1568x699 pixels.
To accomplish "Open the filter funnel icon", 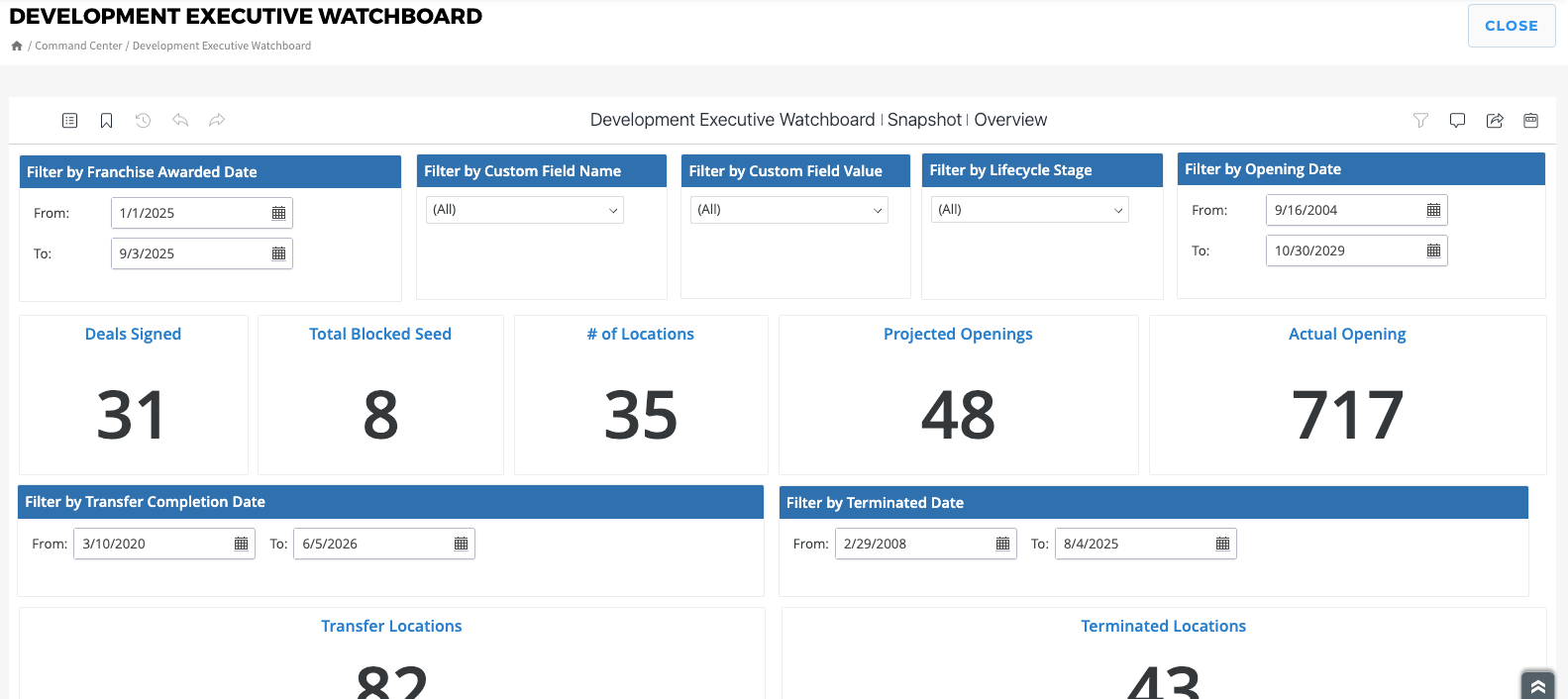I will pos(1420,121).
